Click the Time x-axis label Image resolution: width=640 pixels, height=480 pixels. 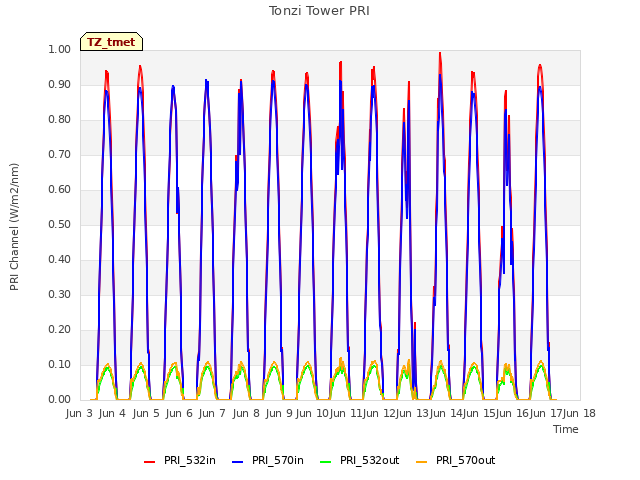coord(566,429)
